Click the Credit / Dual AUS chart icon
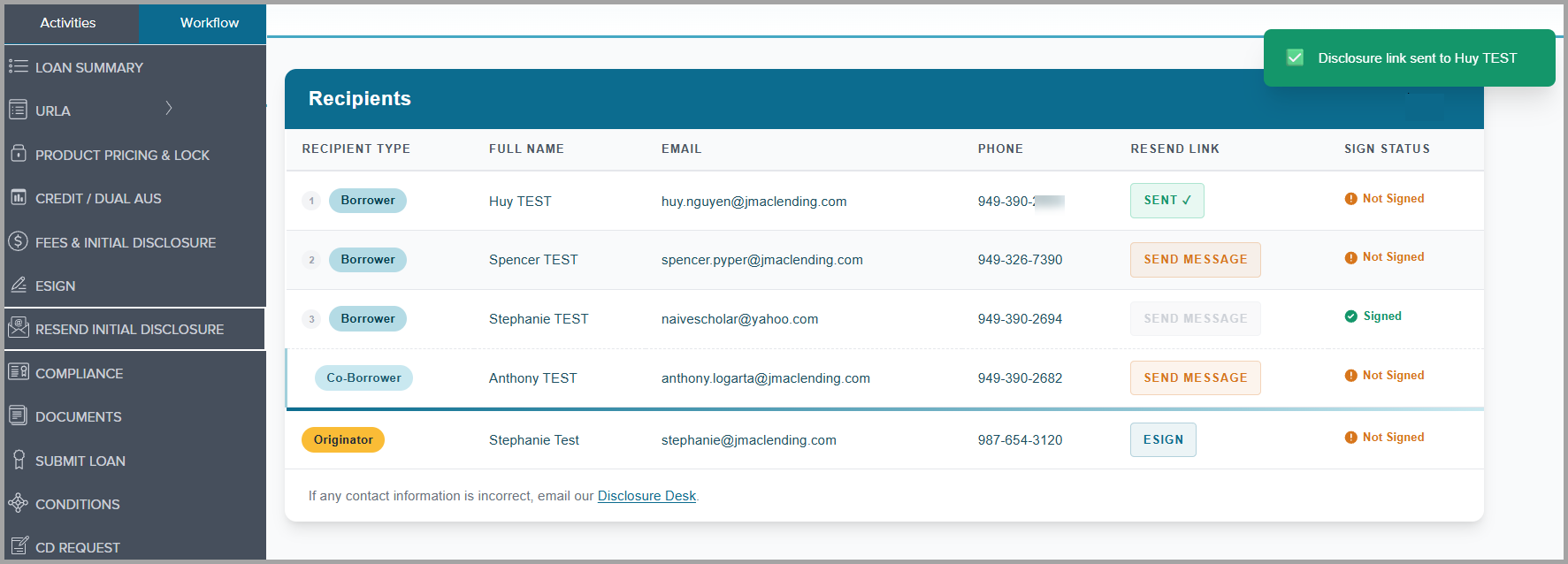The height and width of the screenshot is (564, 1568). [x=18, y=197]
